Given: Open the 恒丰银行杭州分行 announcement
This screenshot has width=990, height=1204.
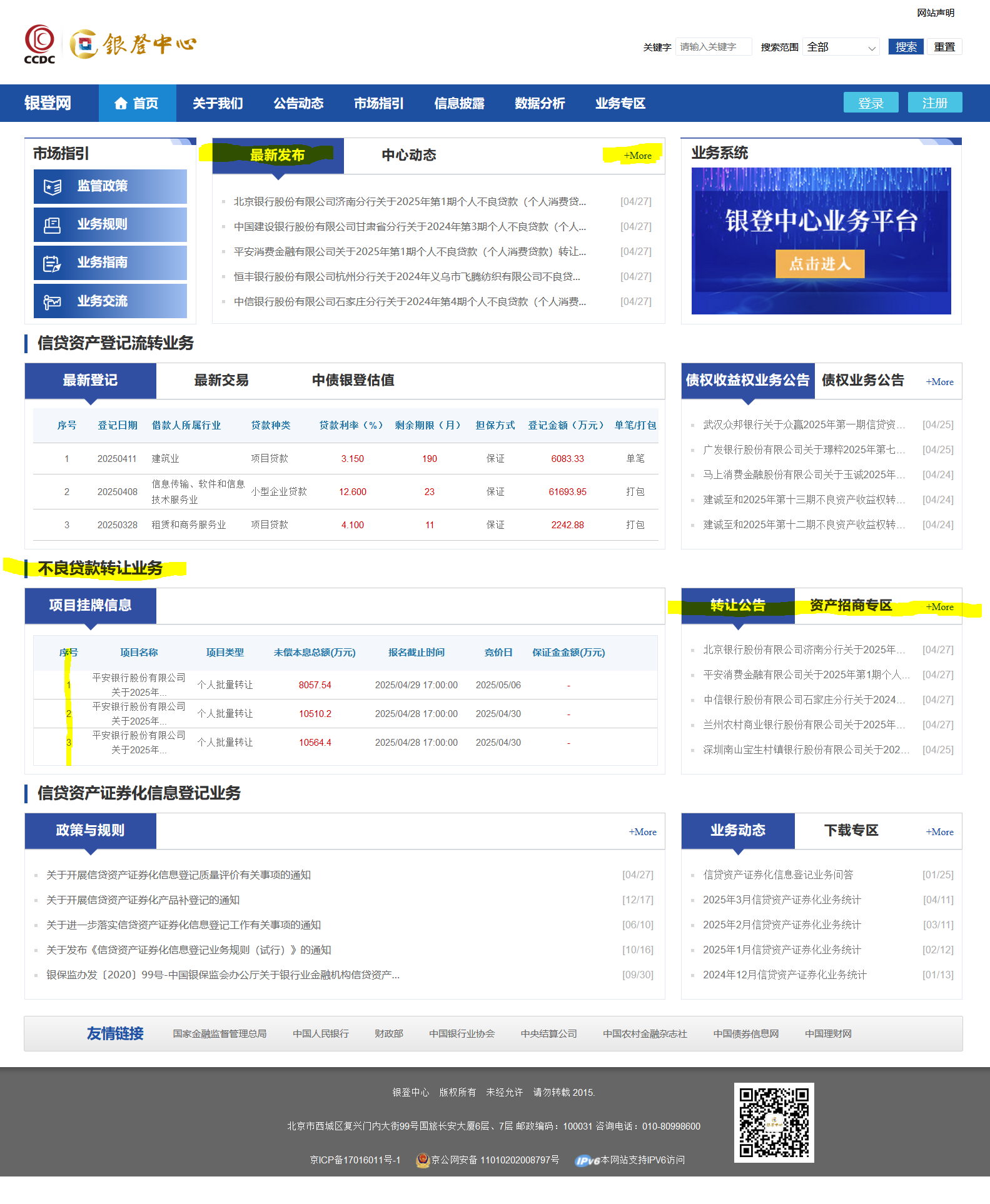Looking at the screenshot, I should pos(407,276).
